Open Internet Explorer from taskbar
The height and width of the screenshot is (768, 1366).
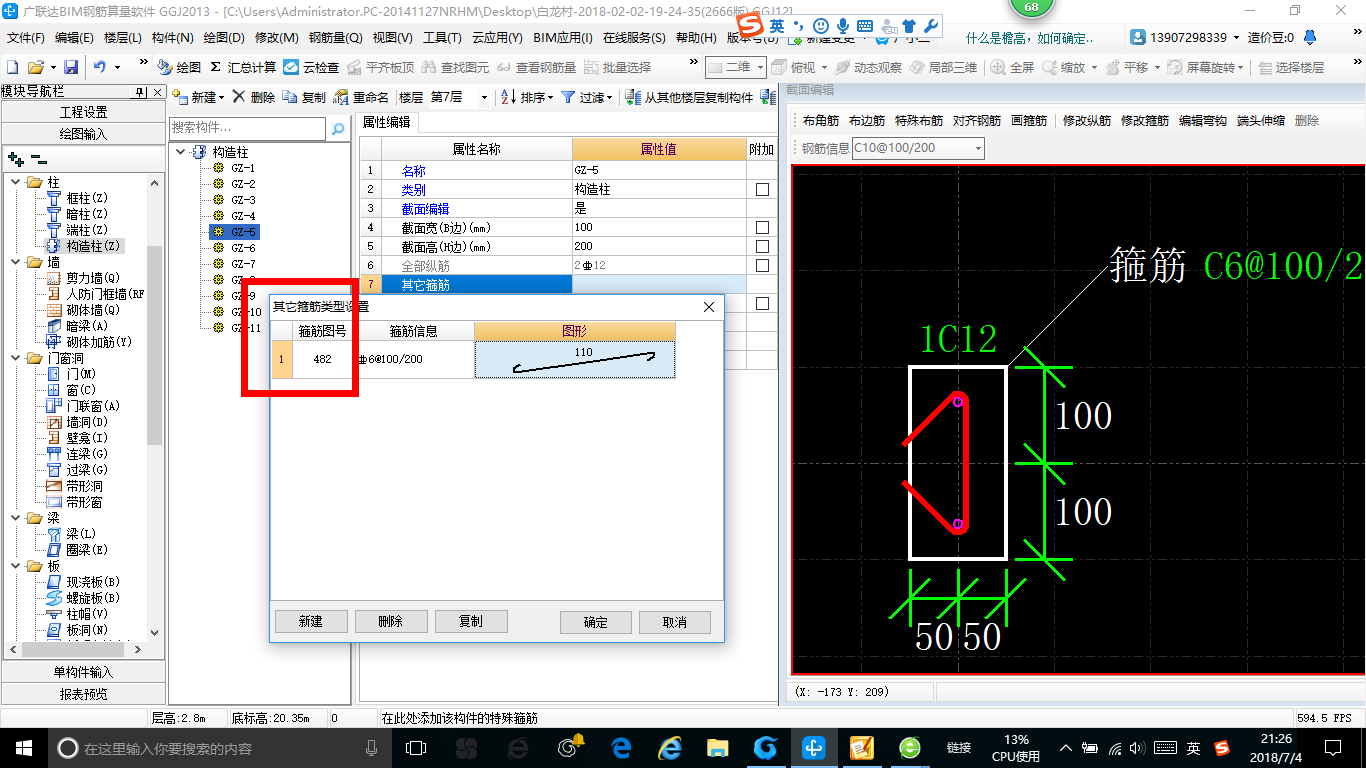pyautogui.click(x=669, y=747)
